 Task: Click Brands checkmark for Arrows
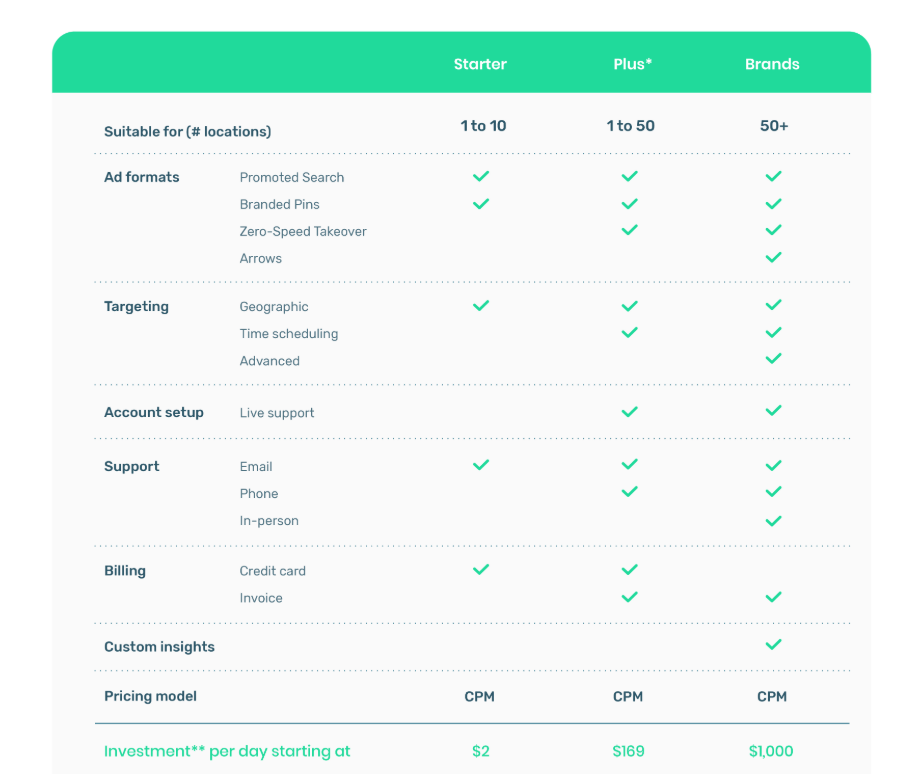click(x=772, y=257)
